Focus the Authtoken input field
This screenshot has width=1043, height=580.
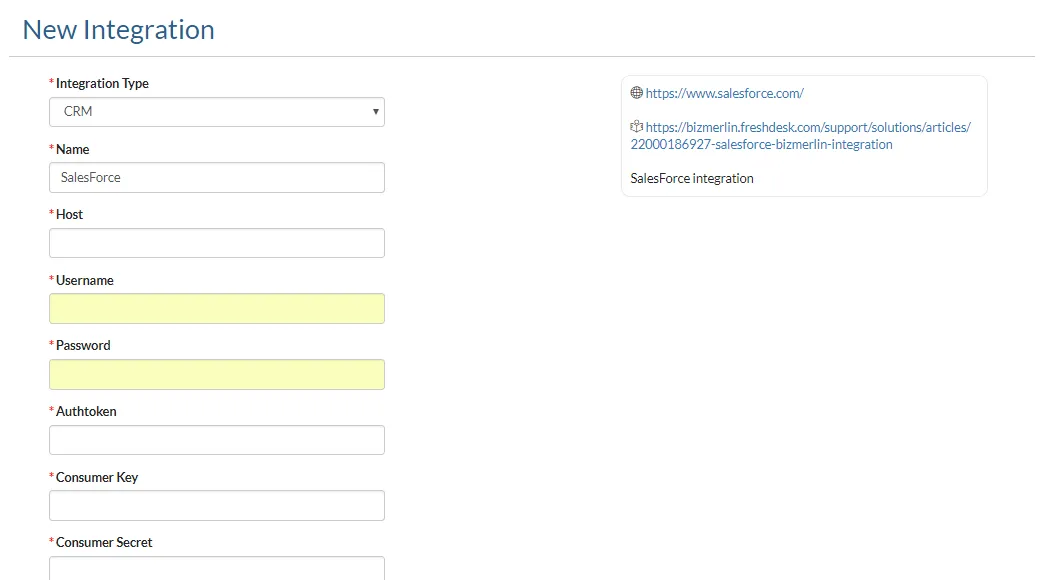tap(217, 440)
